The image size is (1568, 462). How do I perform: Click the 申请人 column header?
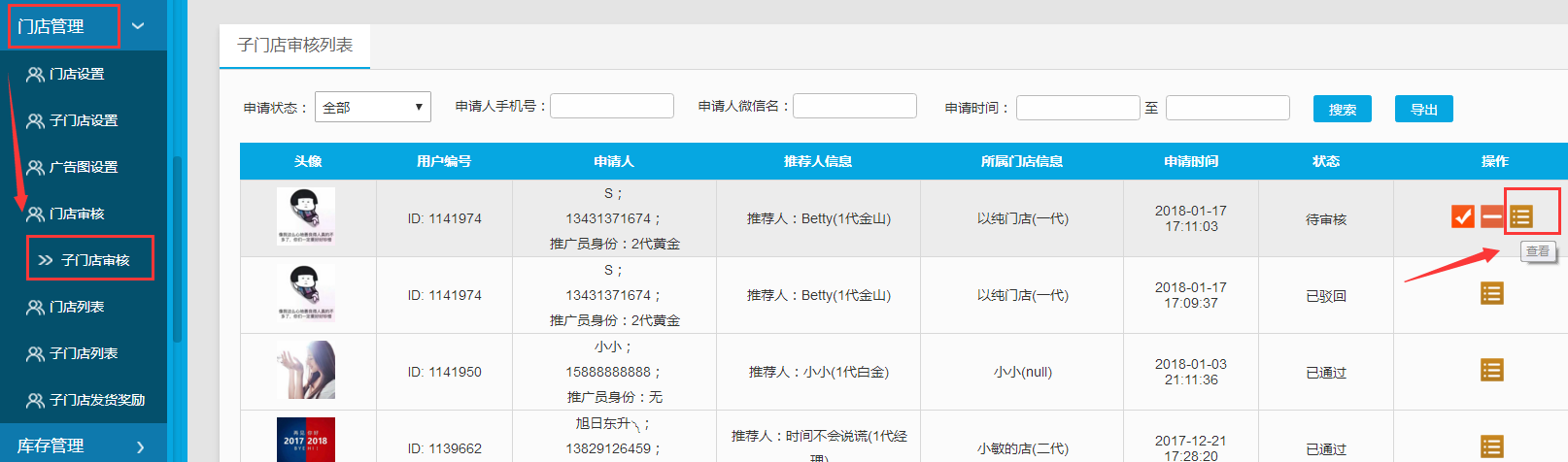[x=614, y=161]
